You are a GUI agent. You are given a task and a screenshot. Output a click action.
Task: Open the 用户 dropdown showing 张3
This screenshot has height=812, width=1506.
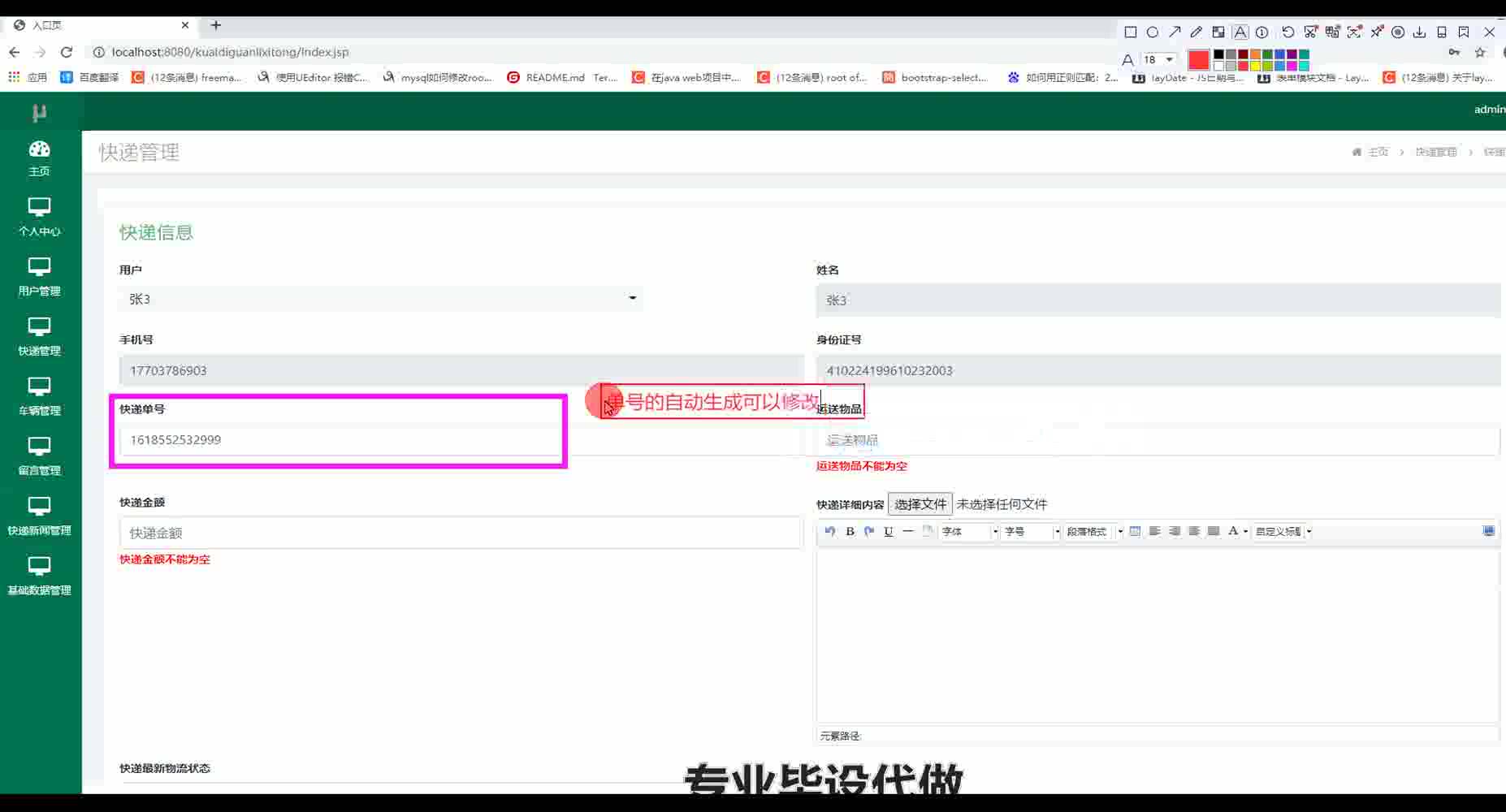380,299
